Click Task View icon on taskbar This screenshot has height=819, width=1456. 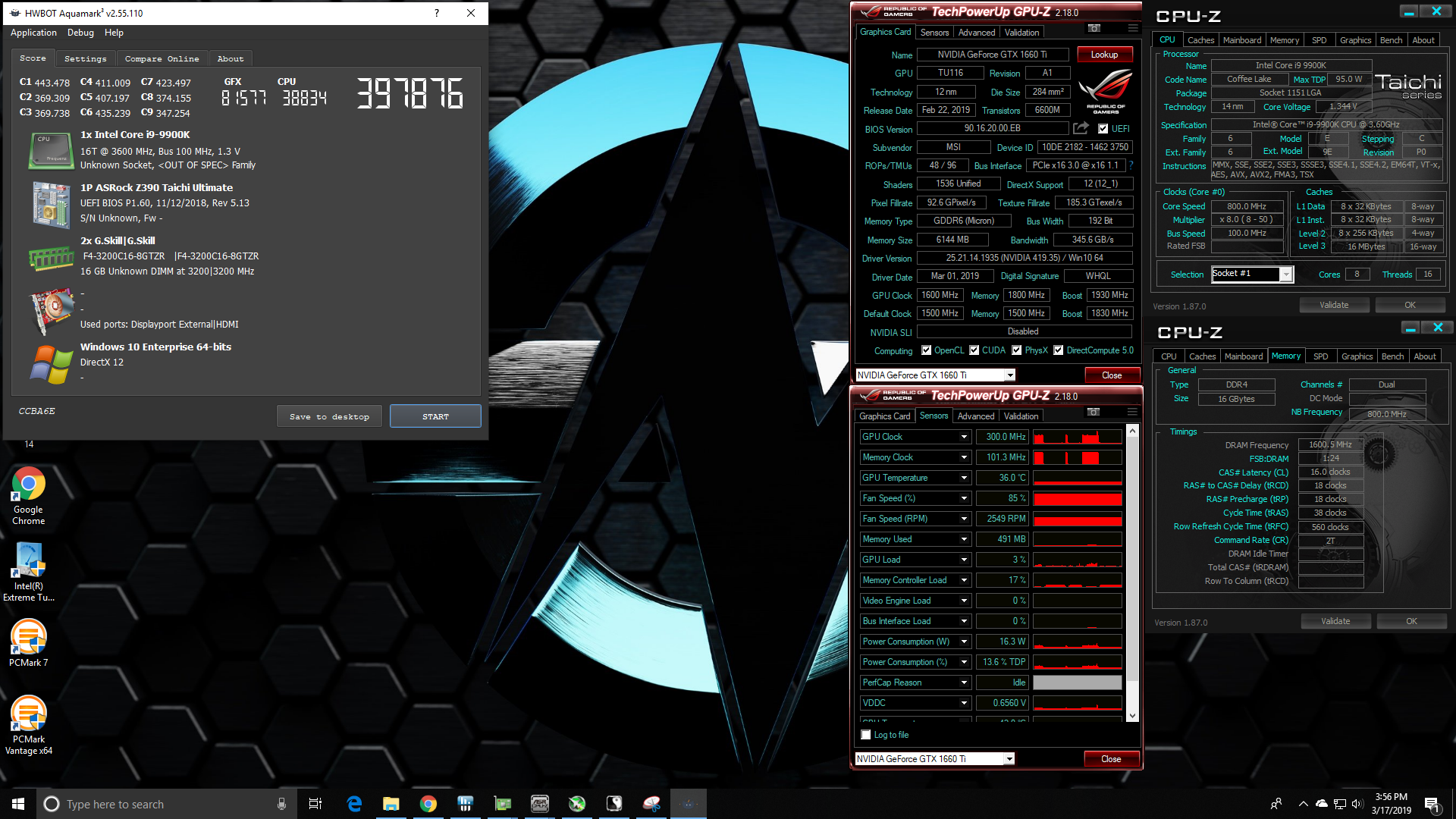315,804
